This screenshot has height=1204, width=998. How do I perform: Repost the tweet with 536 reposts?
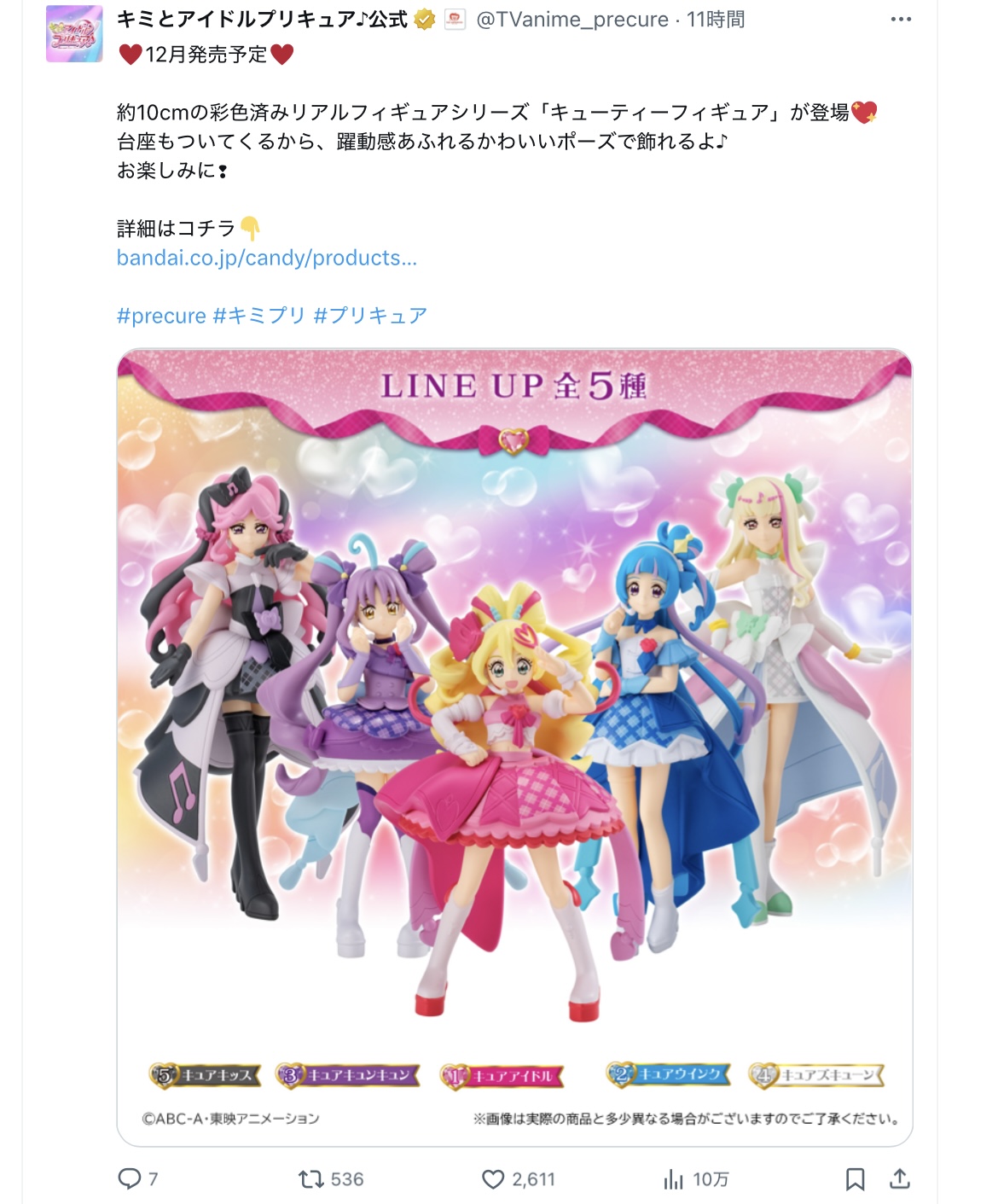310,1179
